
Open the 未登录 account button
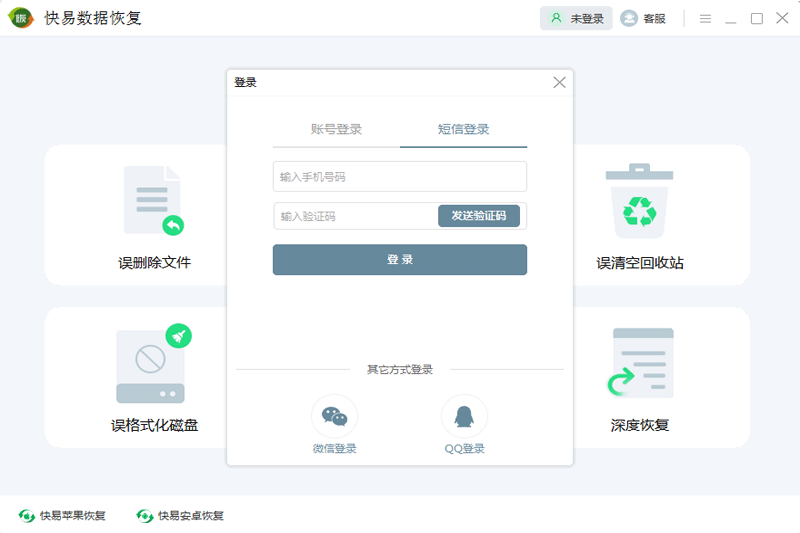click(576, 19)
